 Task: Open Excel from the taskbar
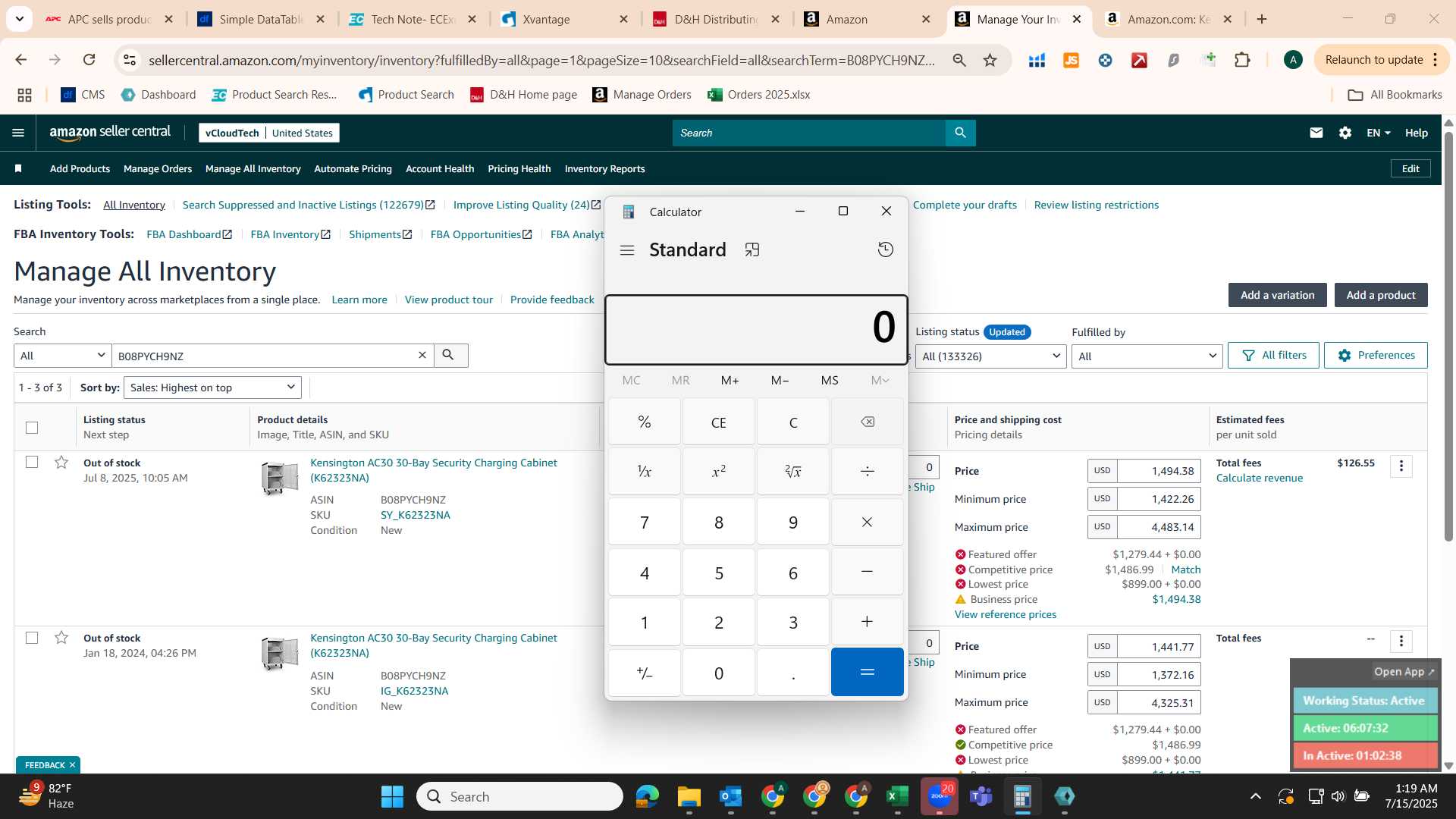(x=897, y=796)
